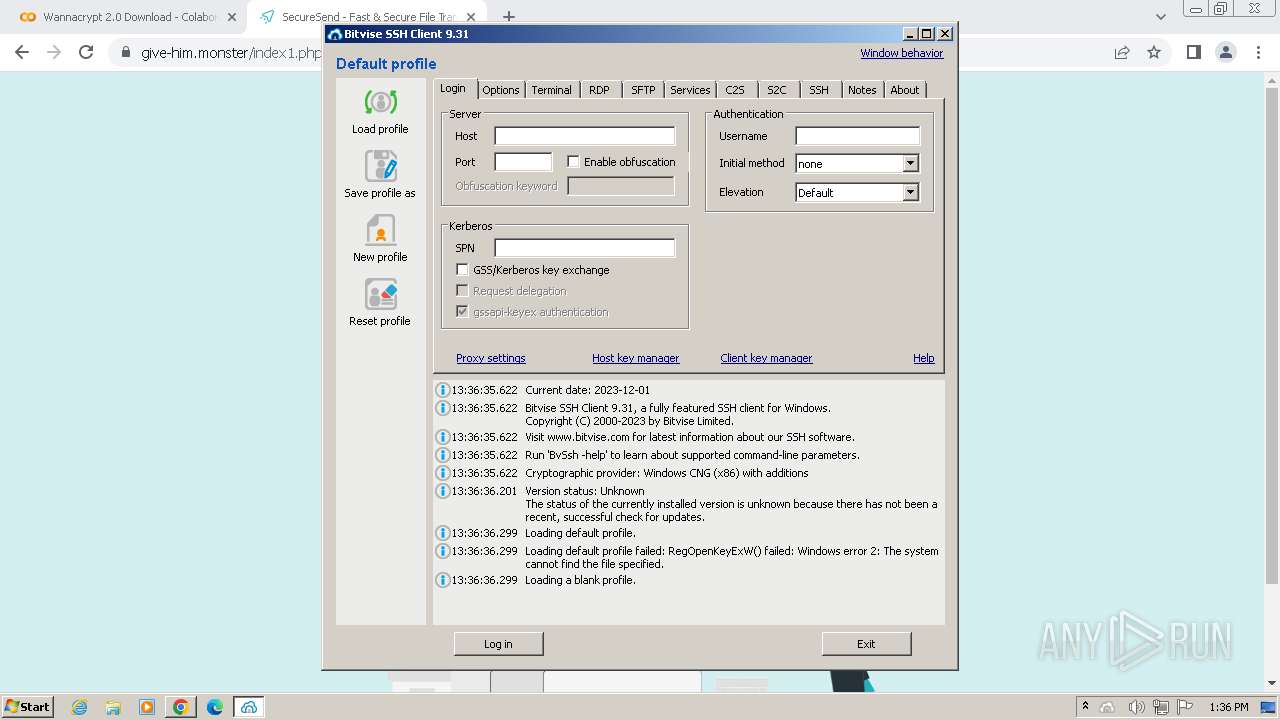The height and width of the screenshot is (720, 1280).
Task: Open the SFTP tab
Action: click(643, 90)
